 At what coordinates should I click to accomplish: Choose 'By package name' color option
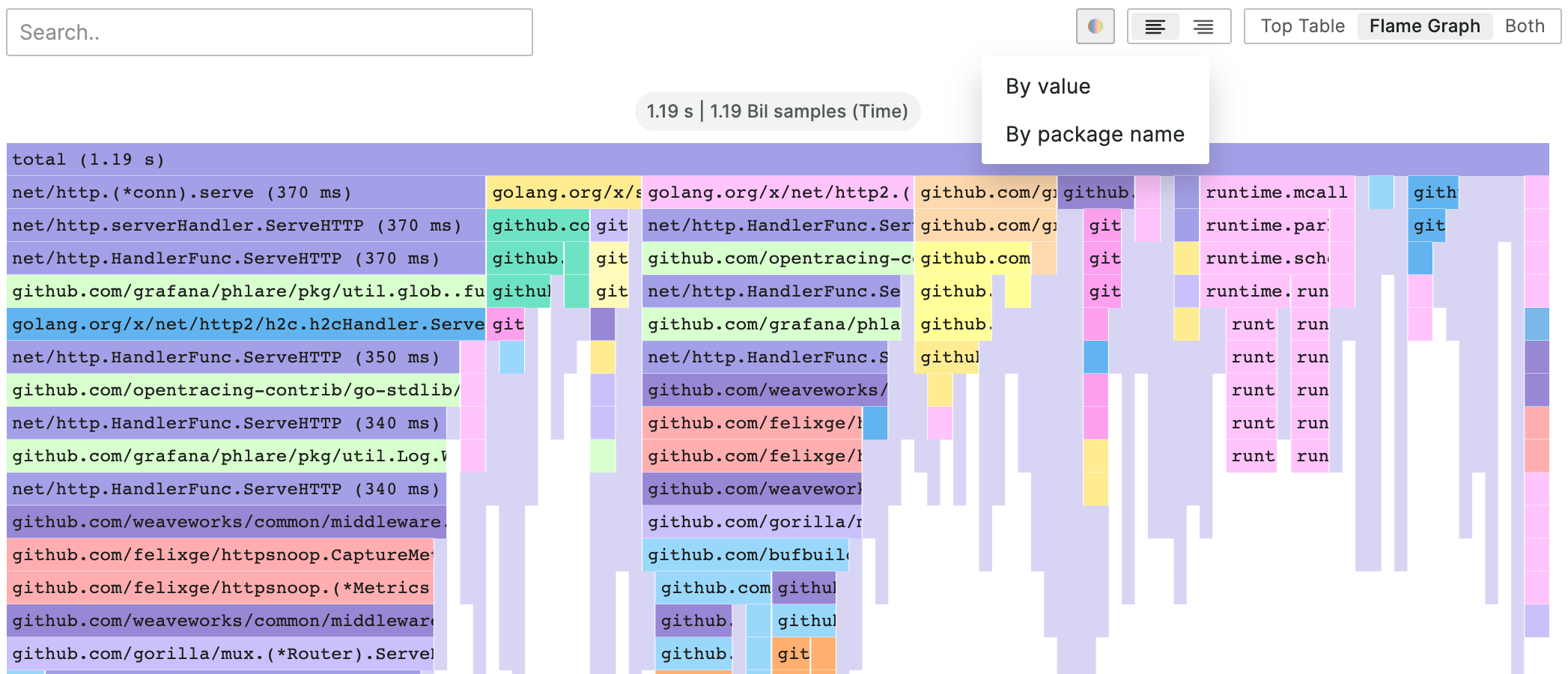[x=1095, y=135]
